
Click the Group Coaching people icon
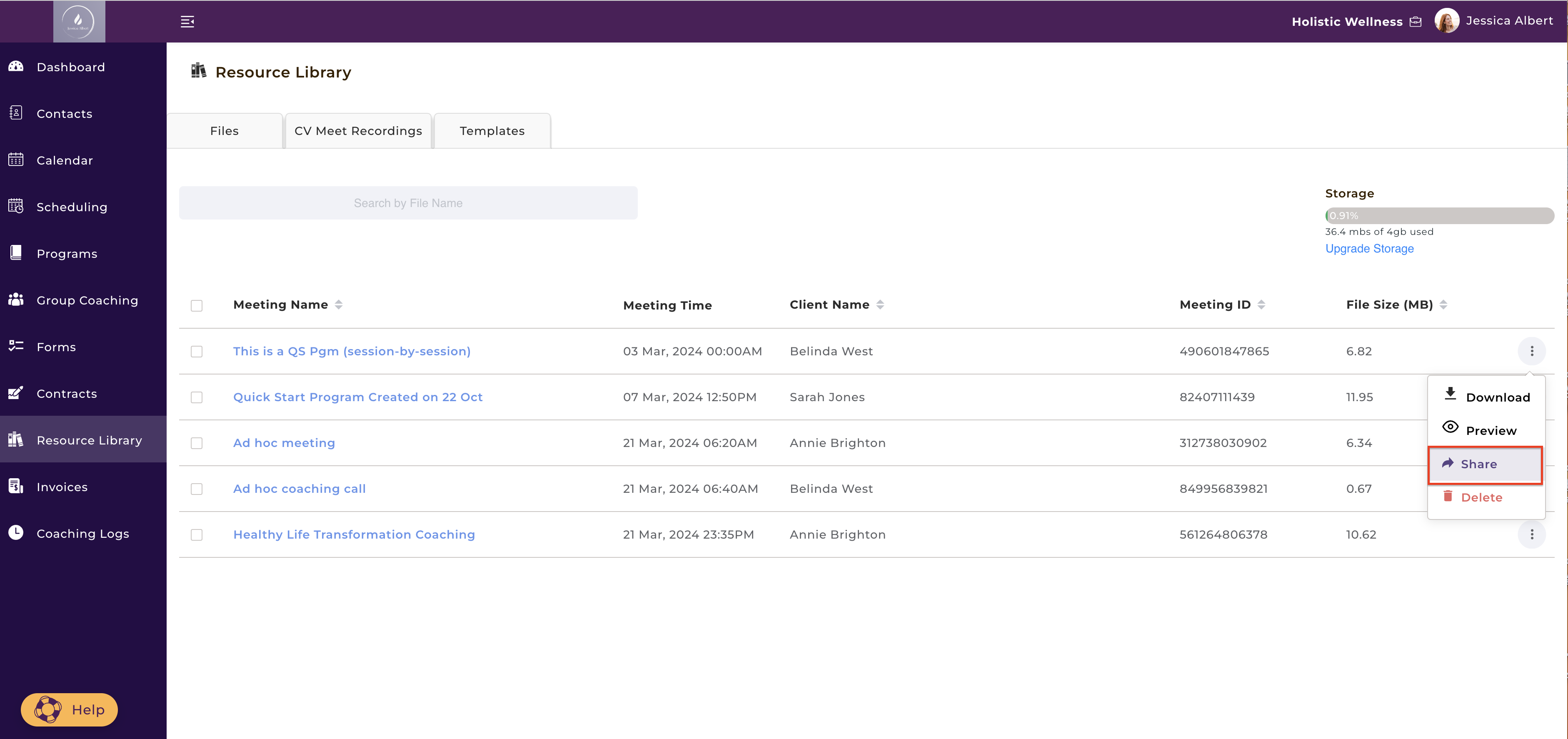click(x=16, y=300)
